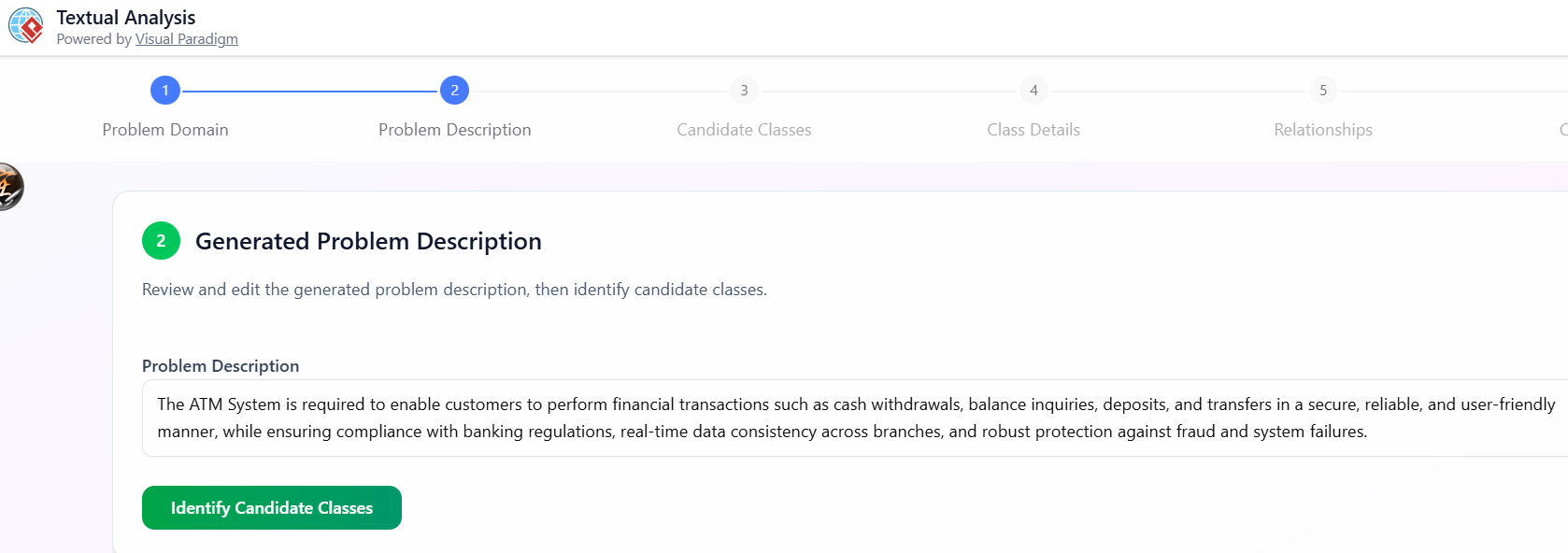
Task: Go to the Problem Domain step label
Action: (165, 130)
